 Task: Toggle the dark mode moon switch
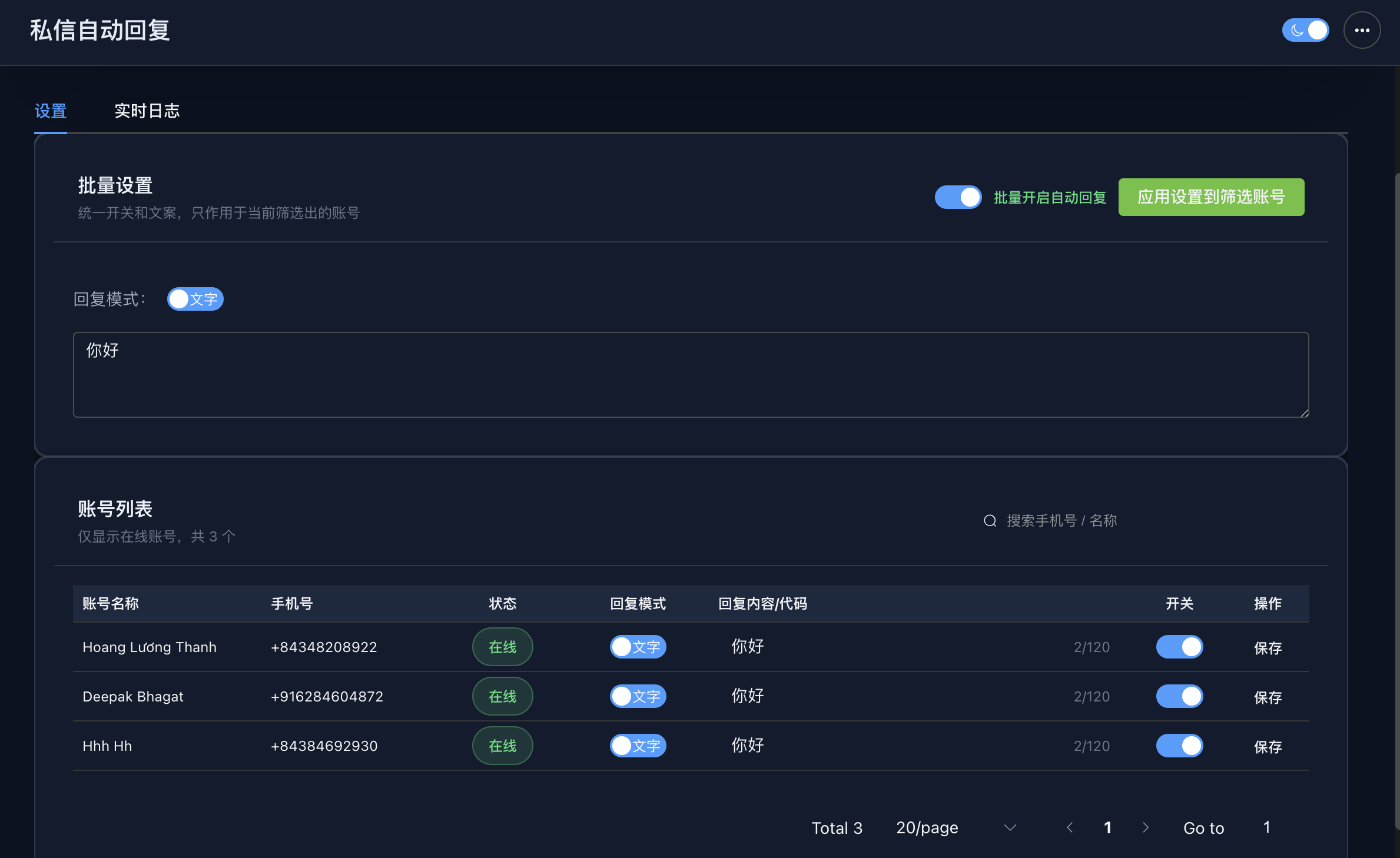(x=1305, y=31)
